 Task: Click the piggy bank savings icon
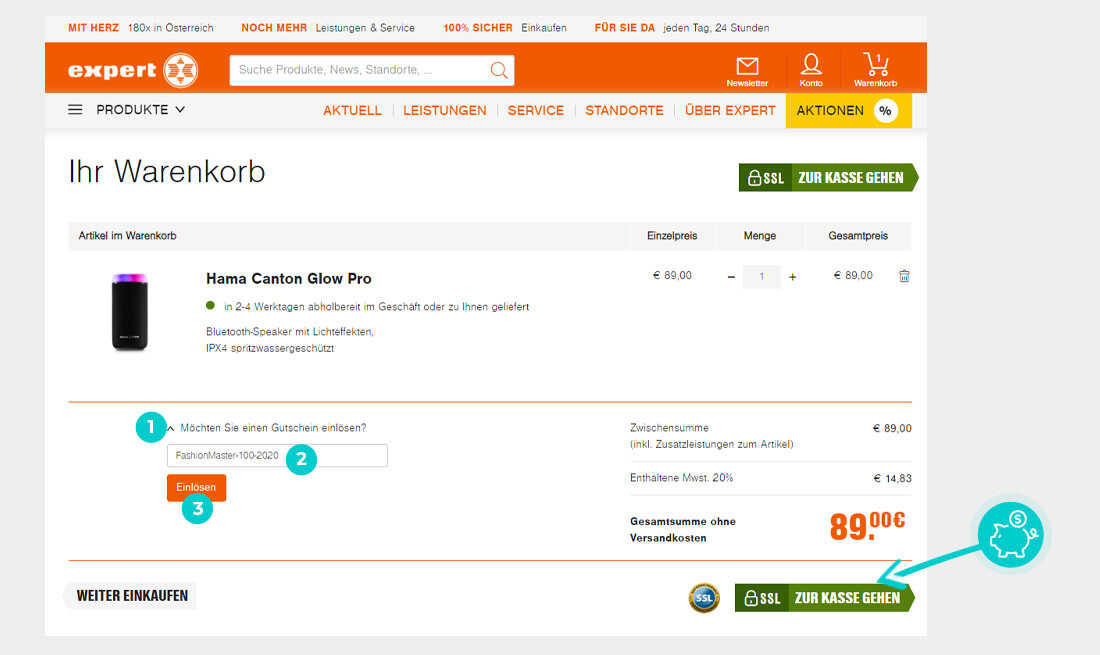[x=1011, y=535]
